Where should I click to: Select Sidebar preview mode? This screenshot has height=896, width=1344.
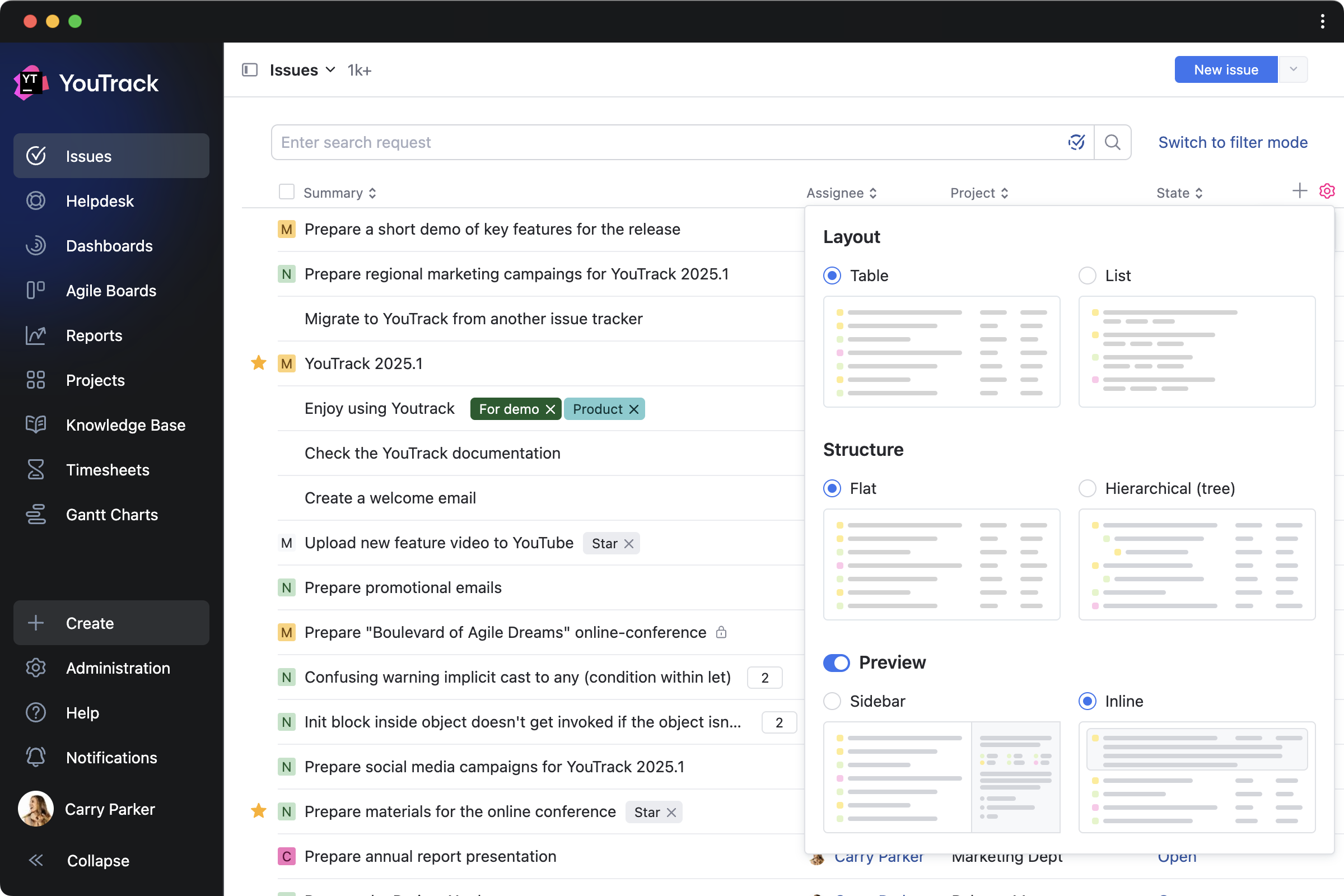pyautogui.click(x=832, y=700)
